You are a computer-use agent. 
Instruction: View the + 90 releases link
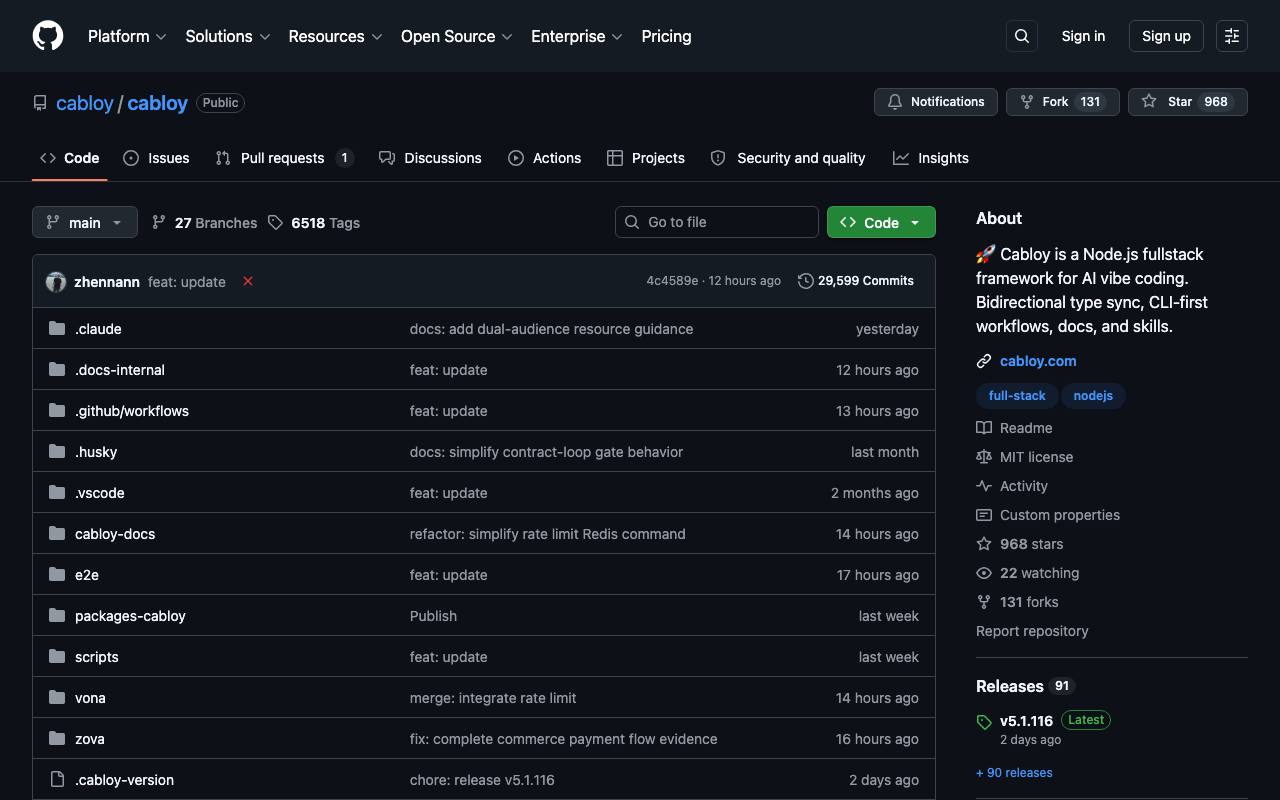point(1014,773)
